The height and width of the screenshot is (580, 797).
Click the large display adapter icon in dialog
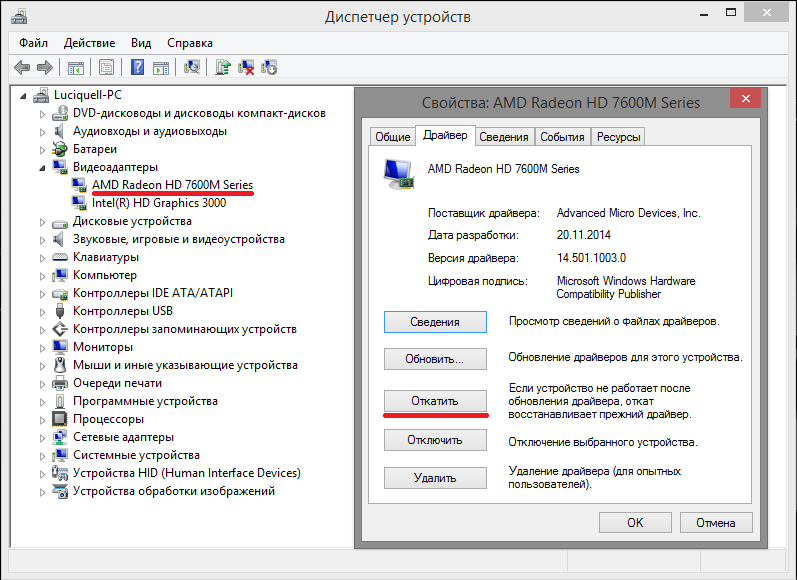pyautogui.click(x=399, y=174)
